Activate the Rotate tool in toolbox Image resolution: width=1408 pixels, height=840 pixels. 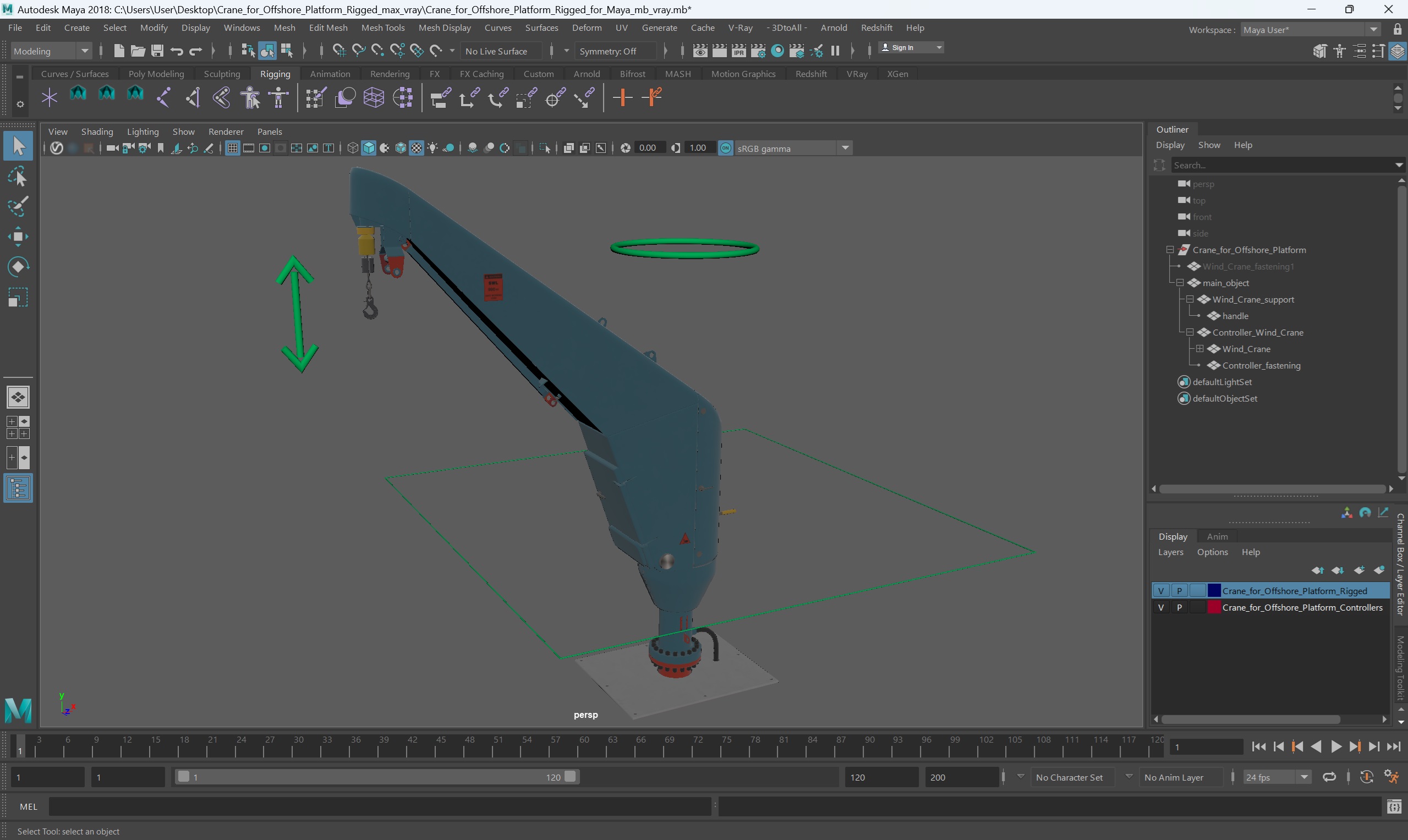point(18,267)
